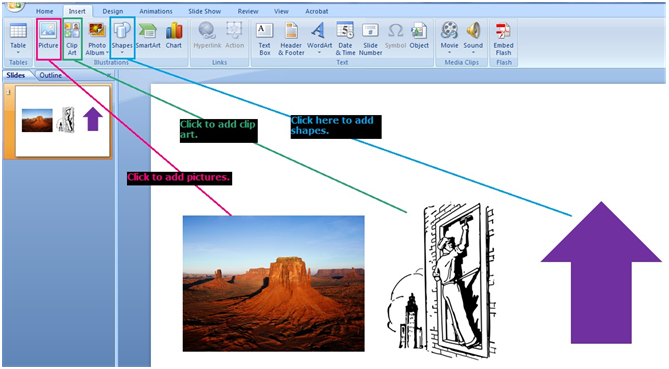Viewport: 669px width, 369px height.
Task: Switch to the Outline pane tab
Action: [x=50, y=75]
